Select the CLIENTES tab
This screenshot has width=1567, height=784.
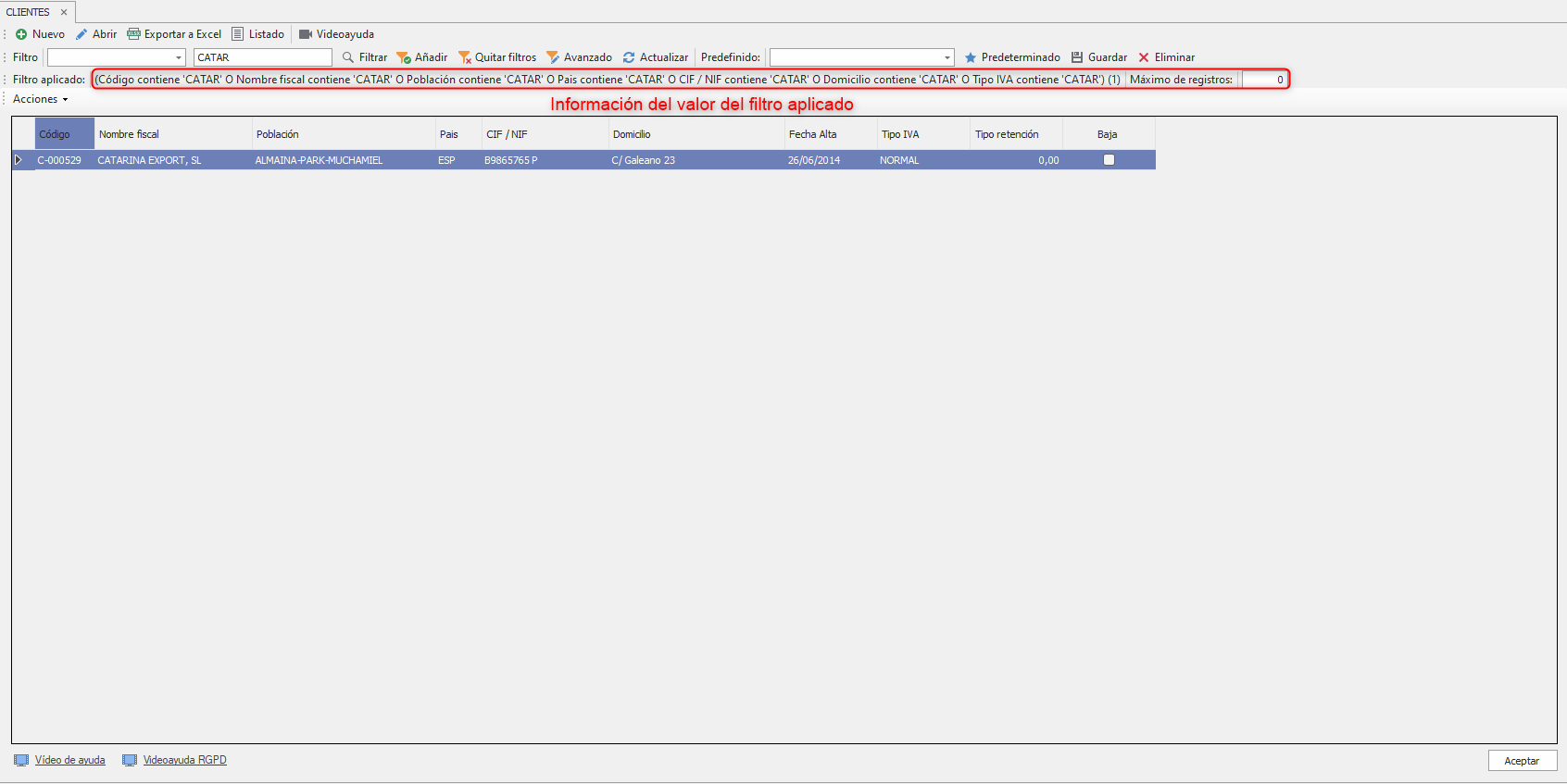[28, 12]
